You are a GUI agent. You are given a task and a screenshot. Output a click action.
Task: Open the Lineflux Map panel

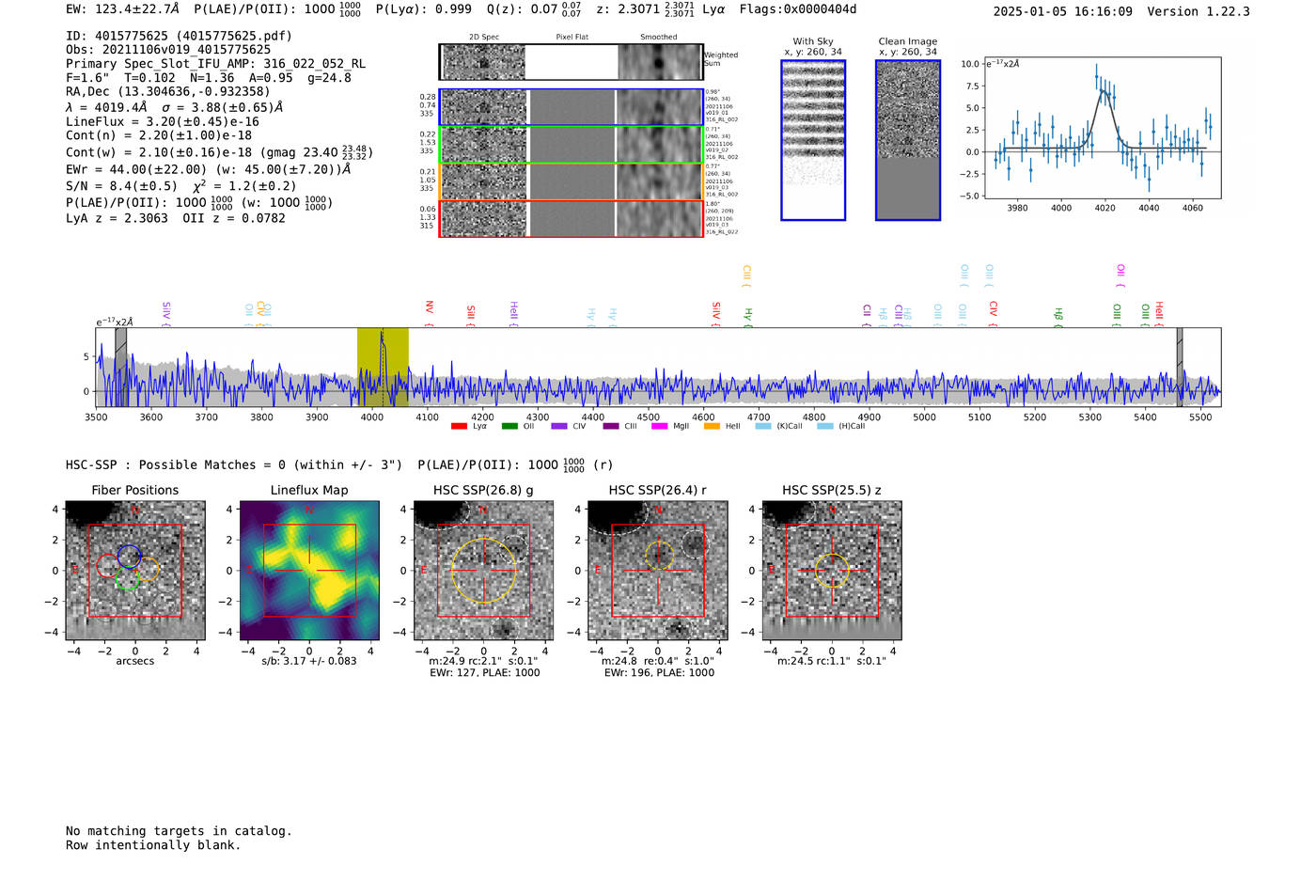tap(309, 571)
